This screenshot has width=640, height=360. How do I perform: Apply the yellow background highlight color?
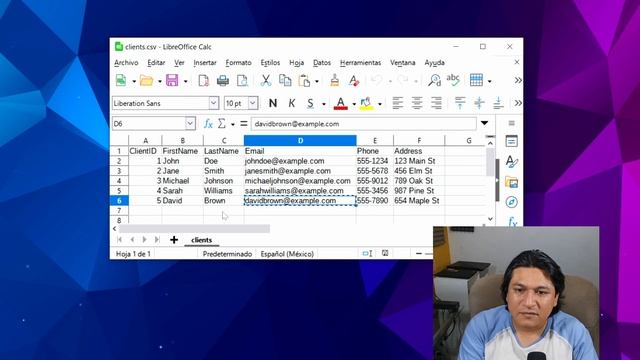(366, 103)
